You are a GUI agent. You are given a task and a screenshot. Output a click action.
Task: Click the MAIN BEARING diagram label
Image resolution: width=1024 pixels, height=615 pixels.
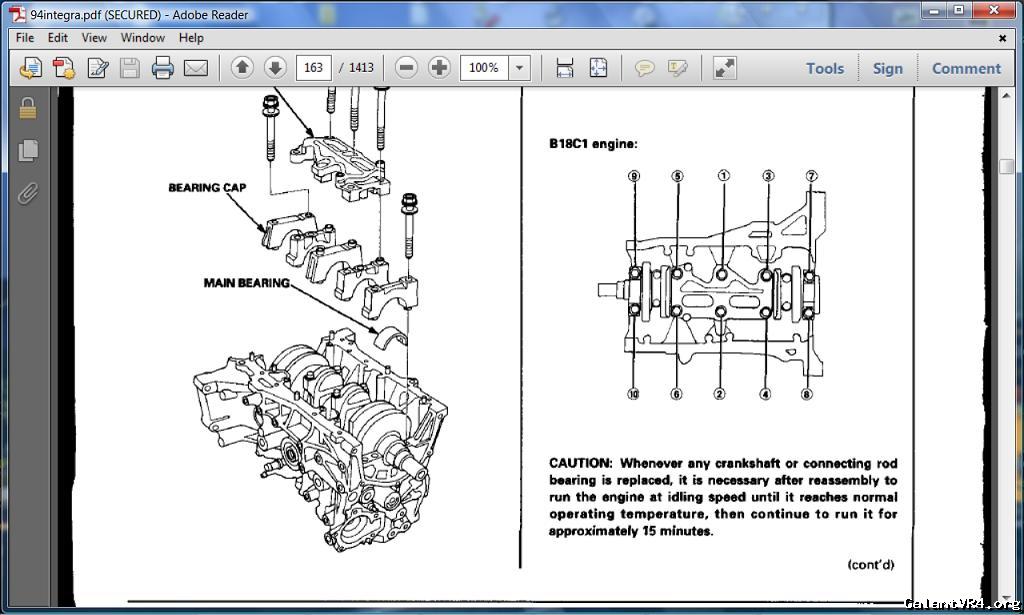pyautogui.click(x=246, y=283)
